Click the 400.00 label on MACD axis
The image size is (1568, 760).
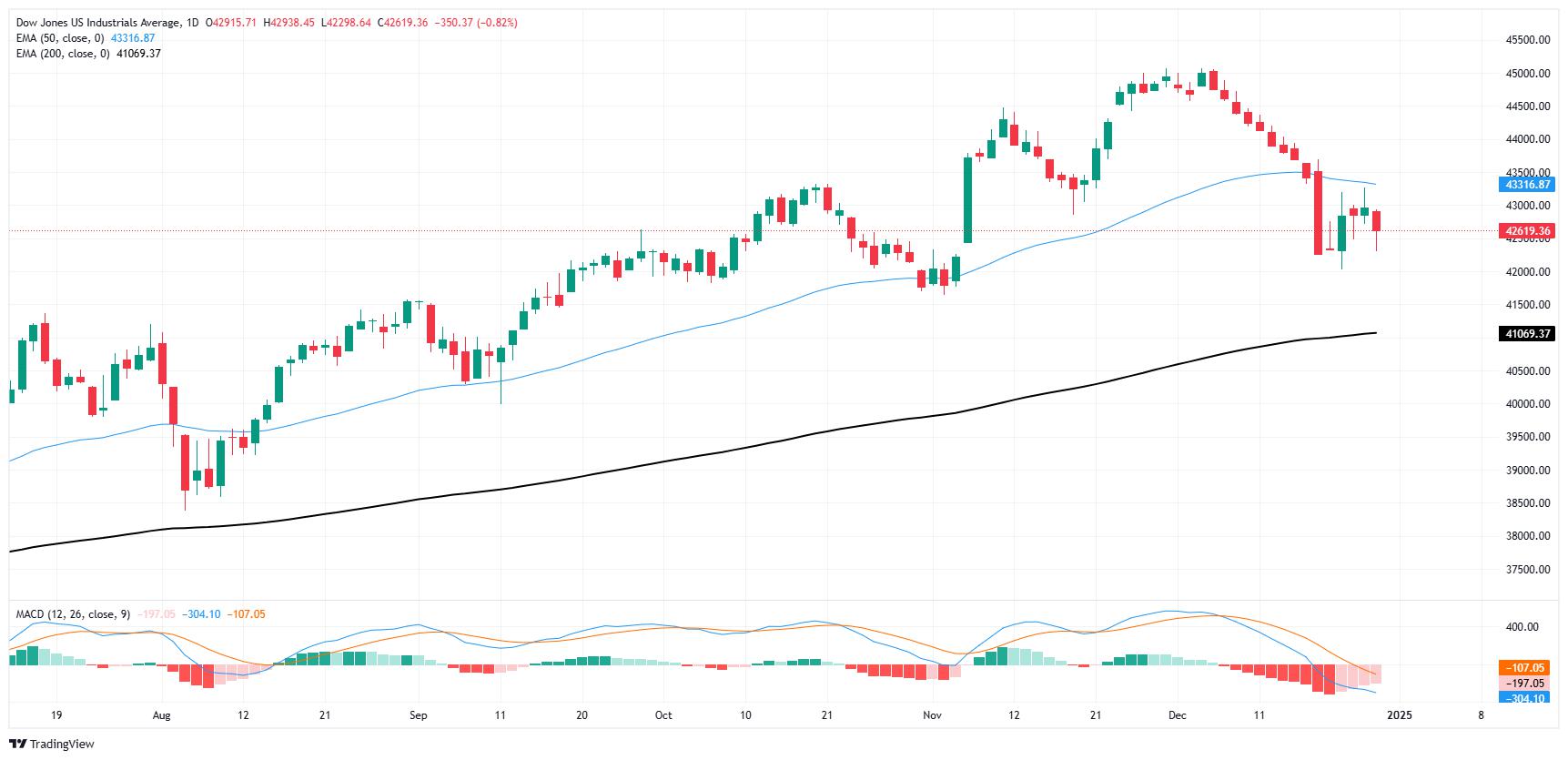(x=1531, y=627)
